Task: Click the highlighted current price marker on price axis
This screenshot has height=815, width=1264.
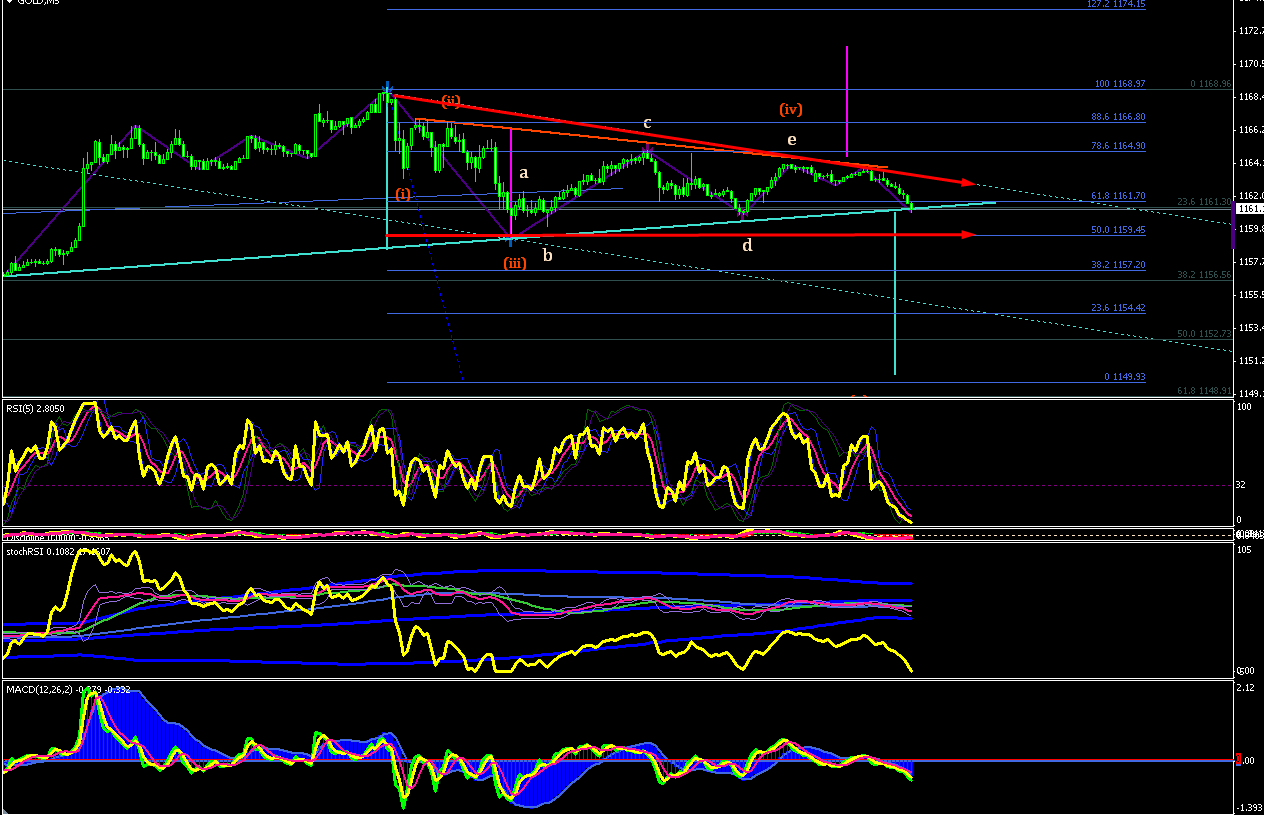Action: pyautogui.click(x=1249, y=209)
